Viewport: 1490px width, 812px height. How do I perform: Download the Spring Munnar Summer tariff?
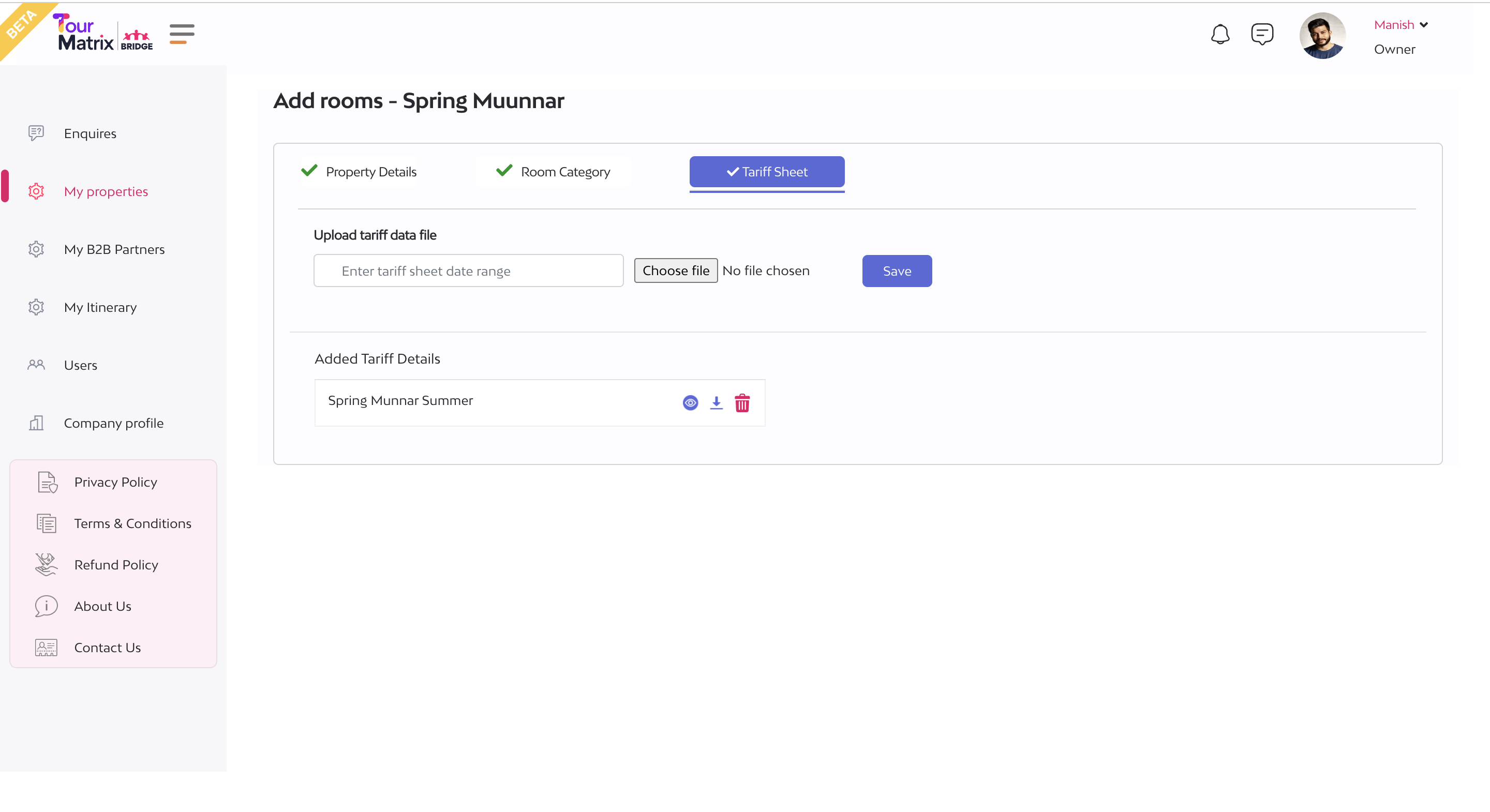(716, 402)
